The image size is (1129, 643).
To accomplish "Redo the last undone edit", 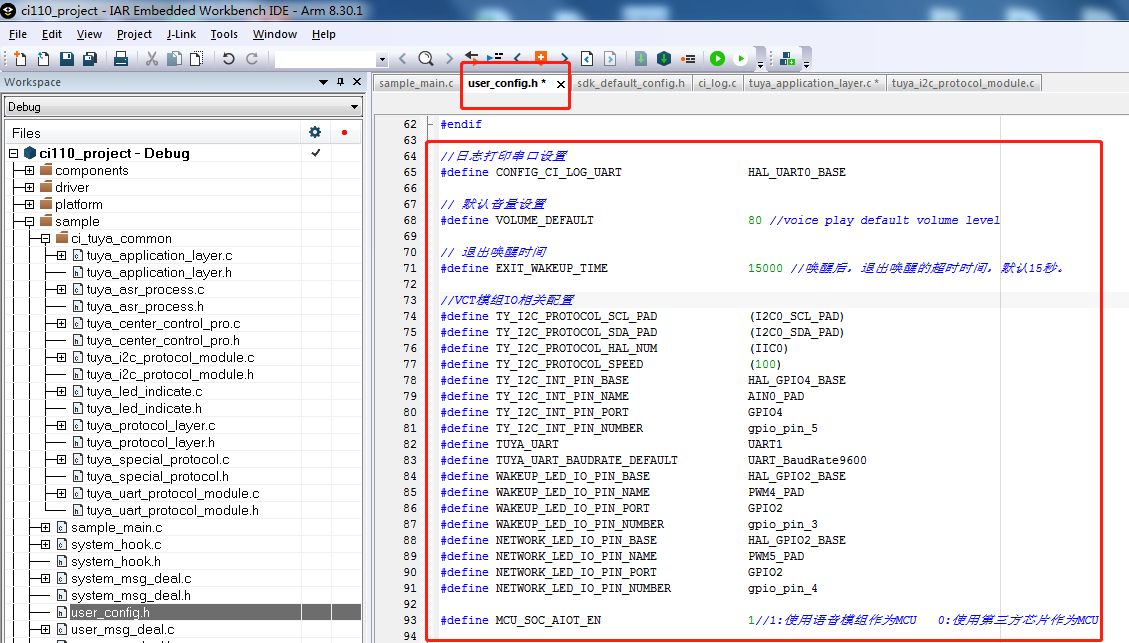I will pyautogui.click(x=252, y=59).
